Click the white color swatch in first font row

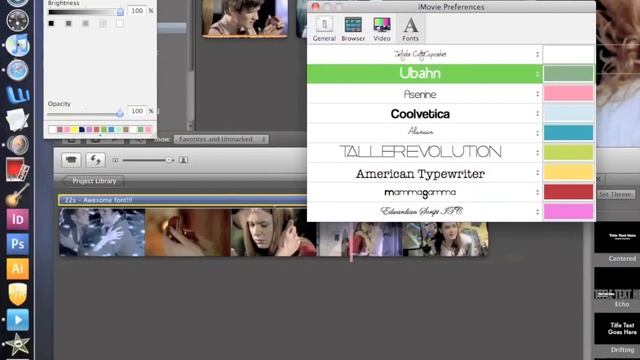pos(568,54)
